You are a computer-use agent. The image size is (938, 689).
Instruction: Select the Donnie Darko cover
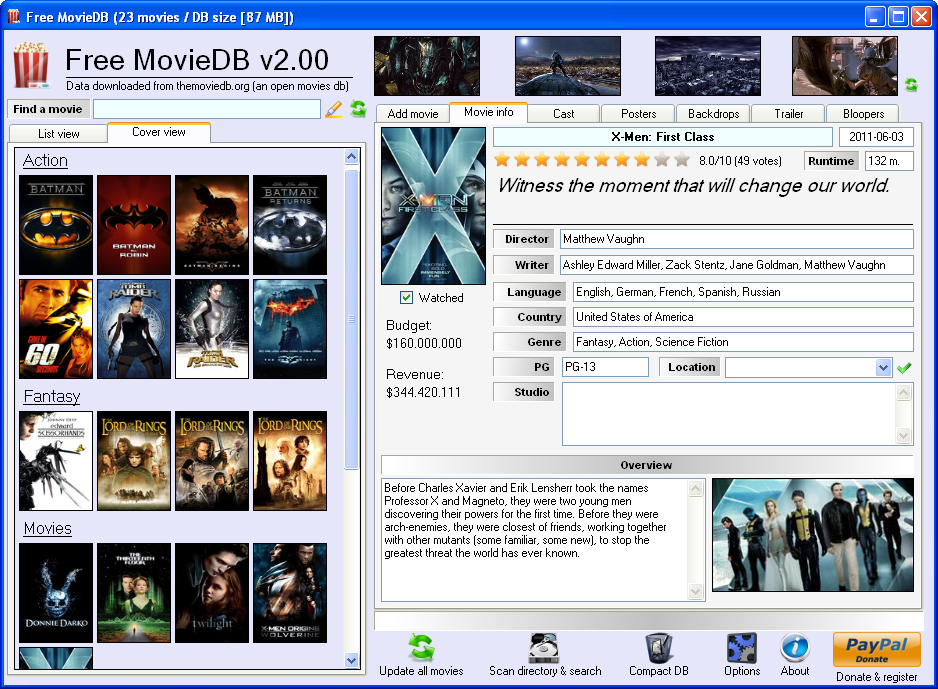tap(56, 593)
